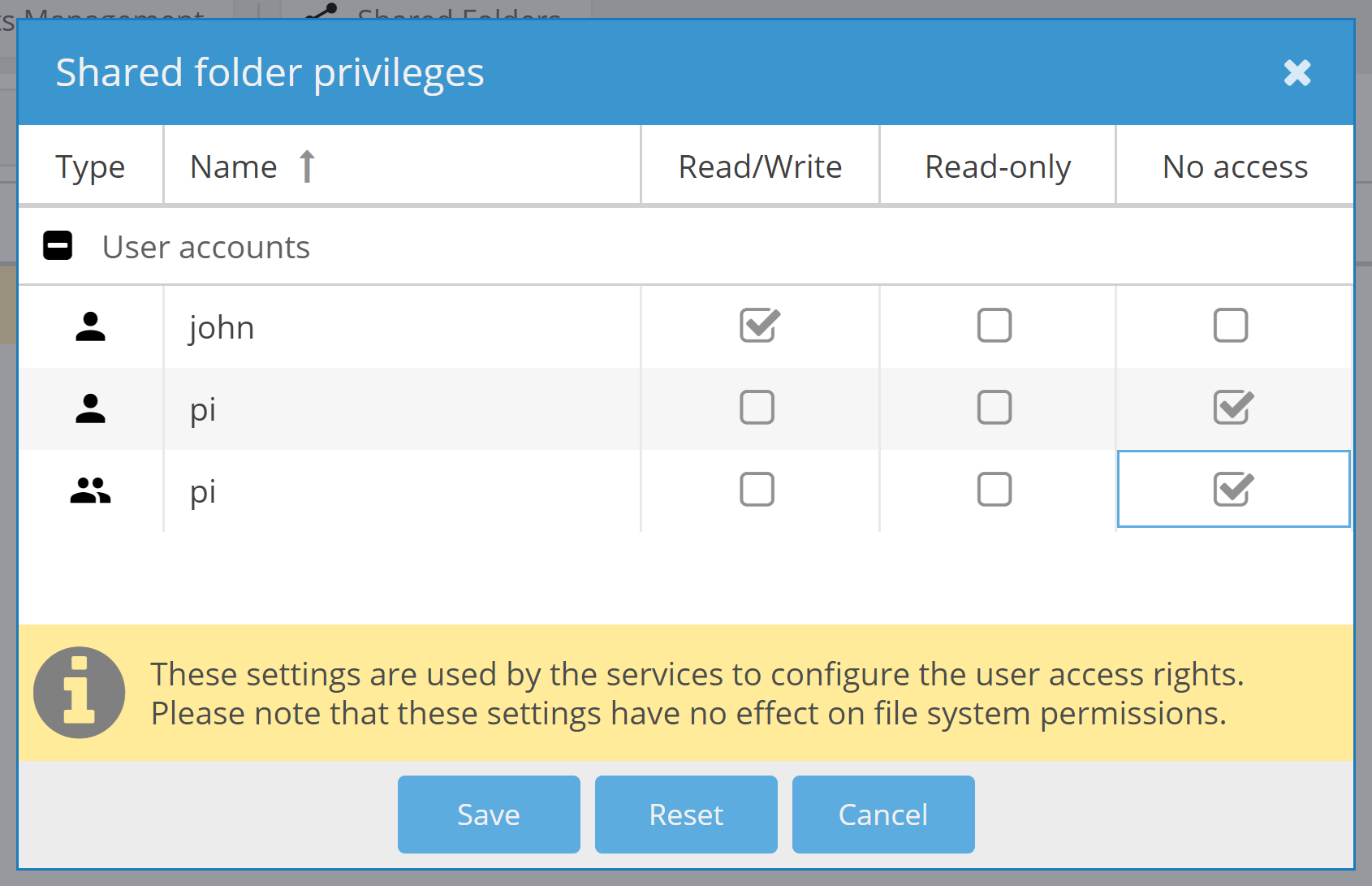Image resolution: width=1372 pixels, height=886 pixels.
Task: Uncheck No access for the pi group
Action: [x=1232, y=489]
